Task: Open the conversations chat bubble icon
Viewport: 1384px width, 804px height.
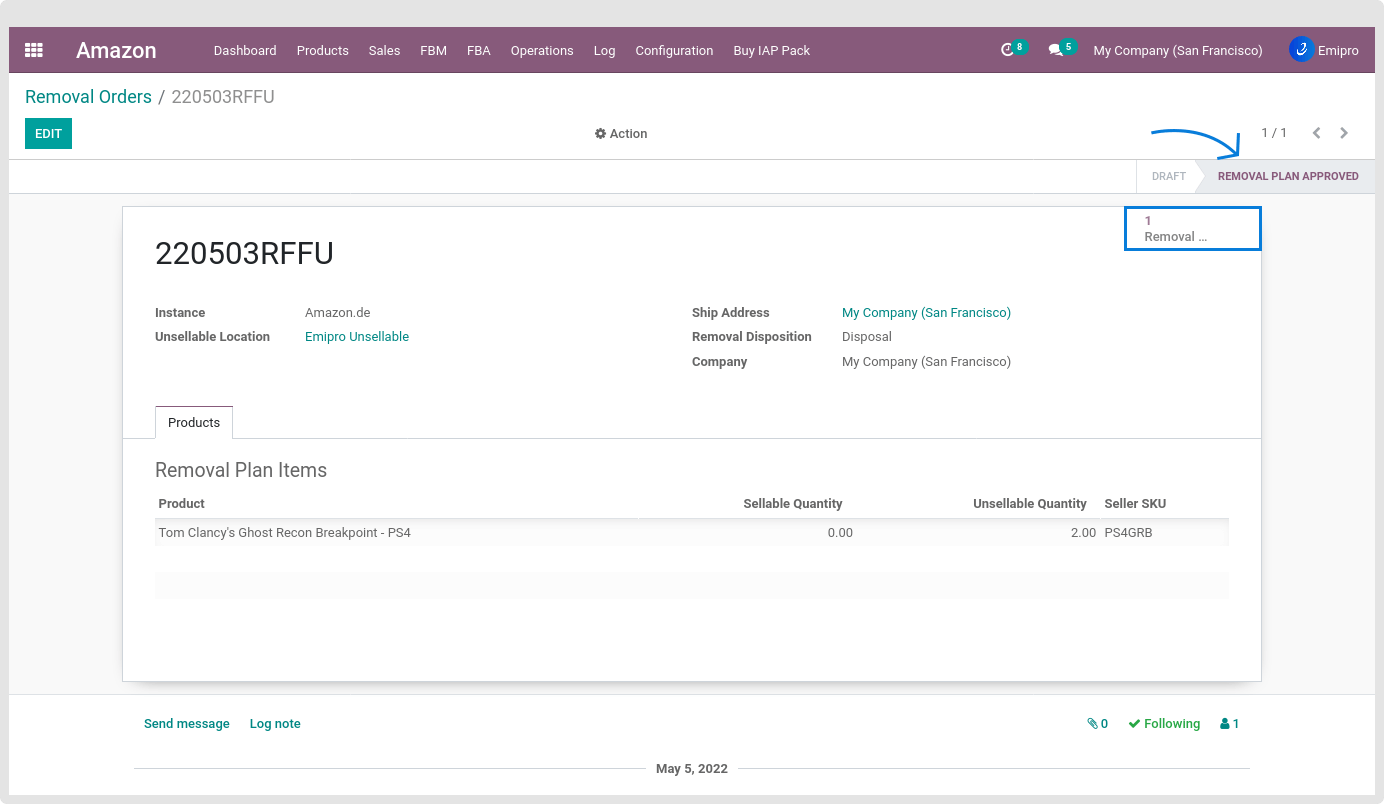Action: [x=1055, y=50]
